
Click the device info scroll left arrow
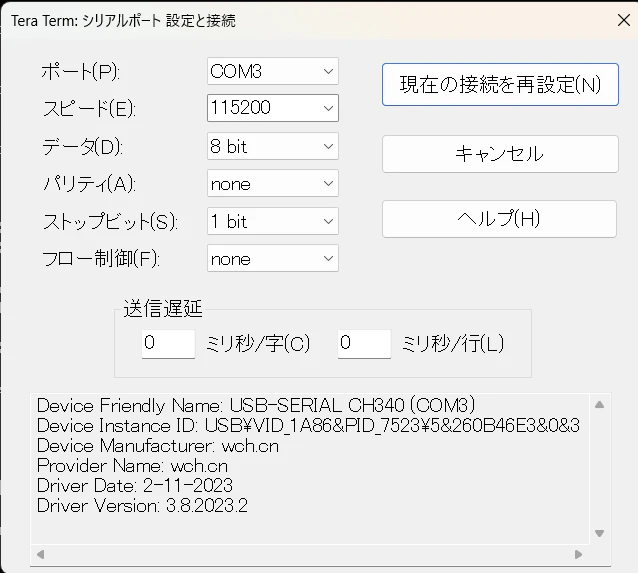coord(40,554)
